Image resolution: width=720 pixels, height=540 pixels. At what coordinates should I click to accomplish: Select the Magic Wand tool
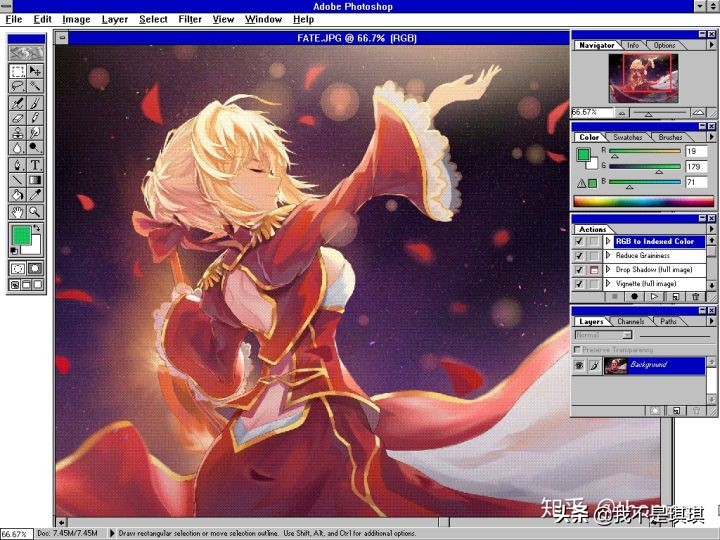point(35,86)
